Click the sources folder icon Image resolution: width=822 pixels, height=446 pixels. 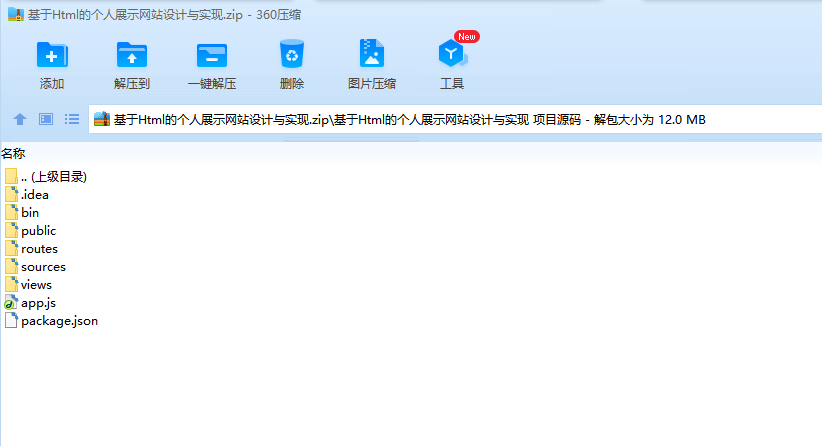pyautogui.click(x=11, y=267)
